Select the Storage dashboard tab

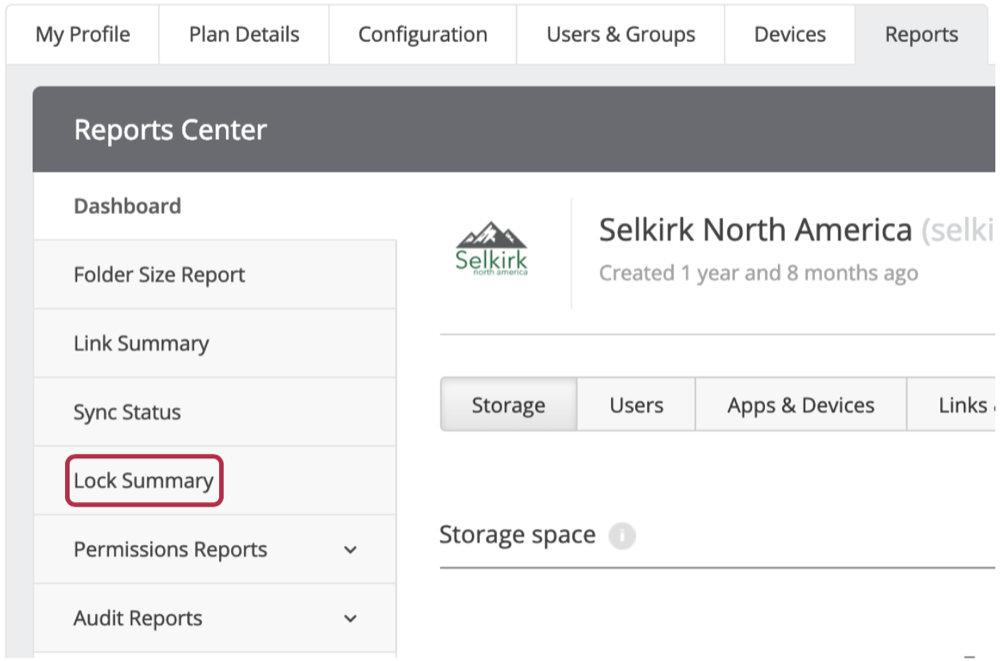(x=508, y=405)
